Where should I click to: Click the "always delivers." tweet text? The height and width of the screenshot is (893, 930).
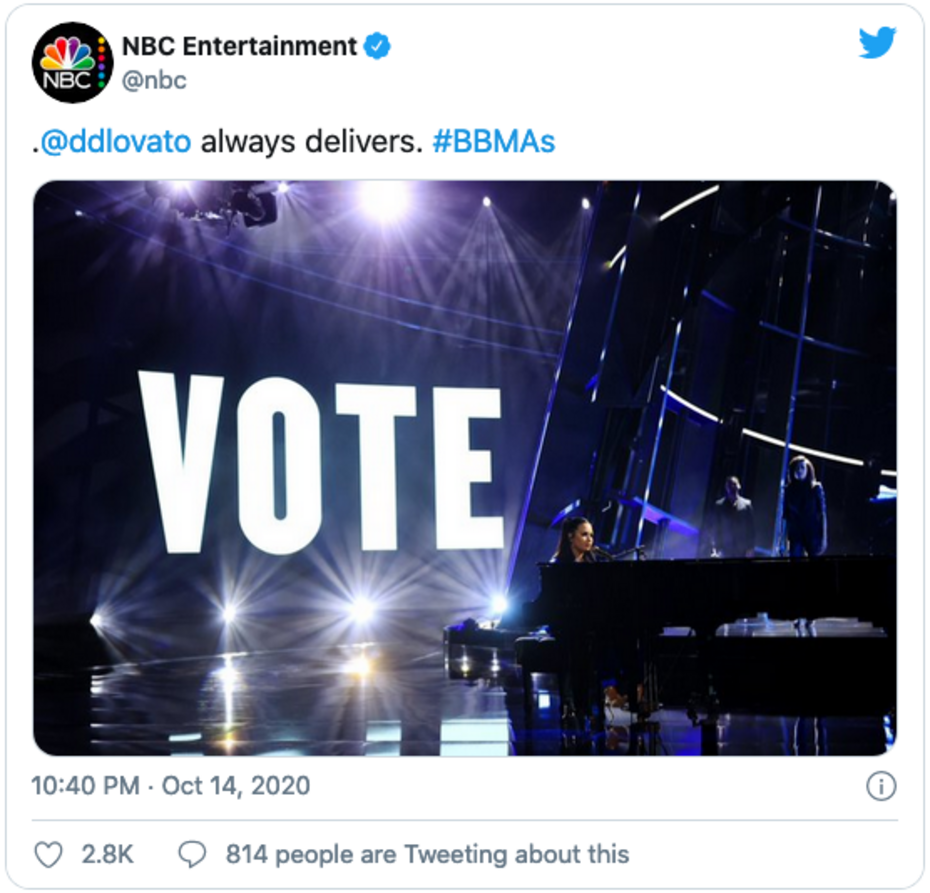click(x=311, y=142)
